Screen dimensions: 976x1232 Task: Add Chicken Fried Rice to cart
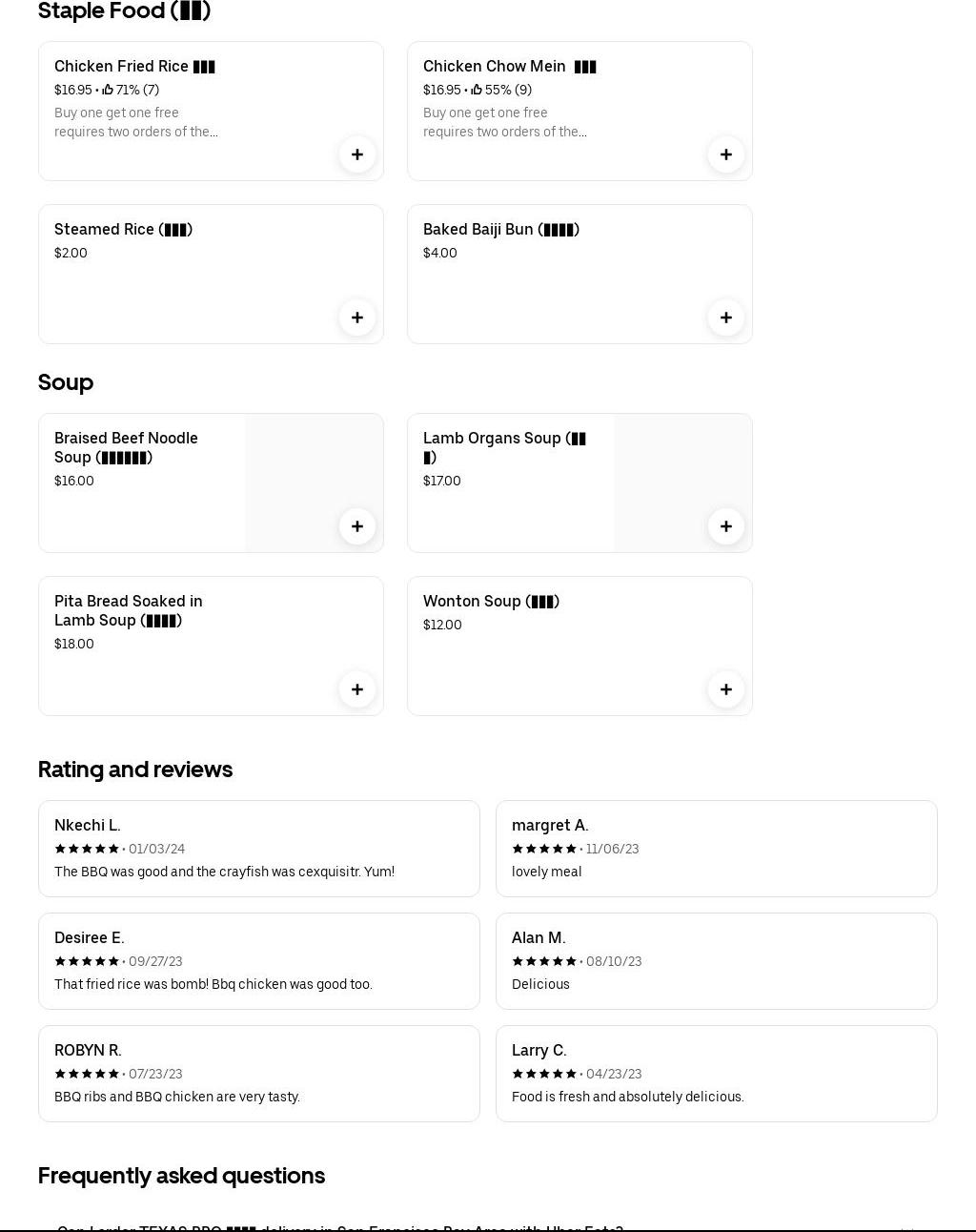(x=357, y=154)
